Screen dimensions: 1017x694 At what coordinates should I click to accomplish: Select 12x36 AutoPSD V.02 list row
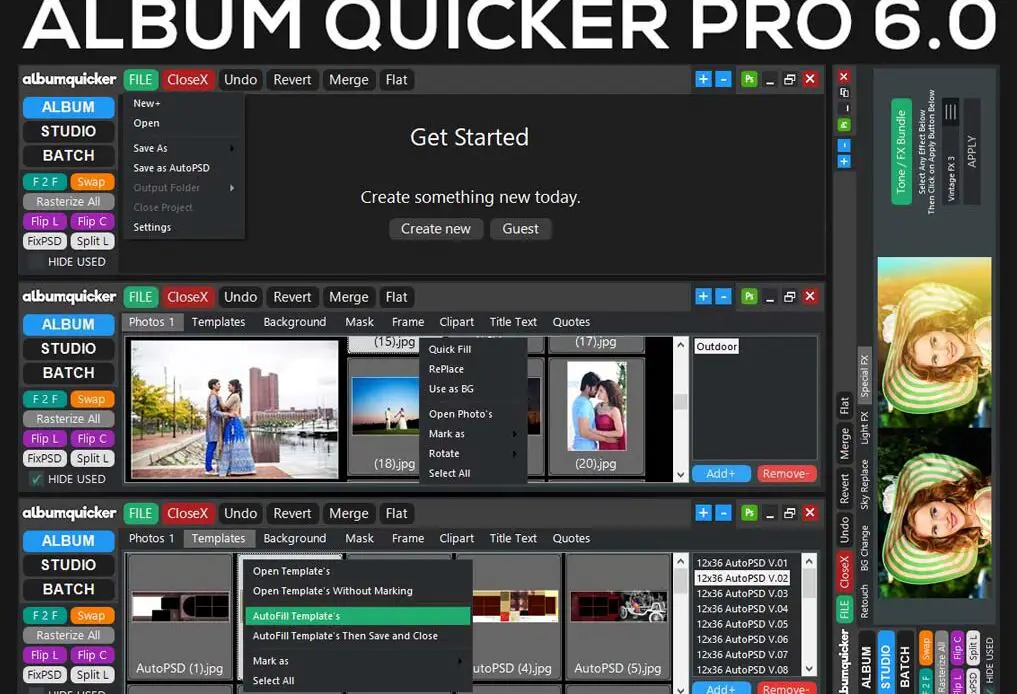[x=743, y=578]
